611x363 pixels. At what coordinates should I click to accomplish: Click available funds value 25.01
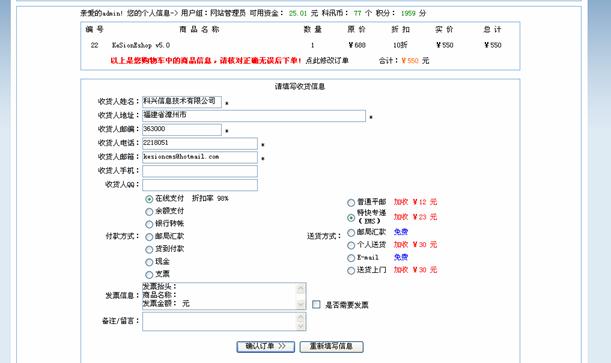coord(298,13)
